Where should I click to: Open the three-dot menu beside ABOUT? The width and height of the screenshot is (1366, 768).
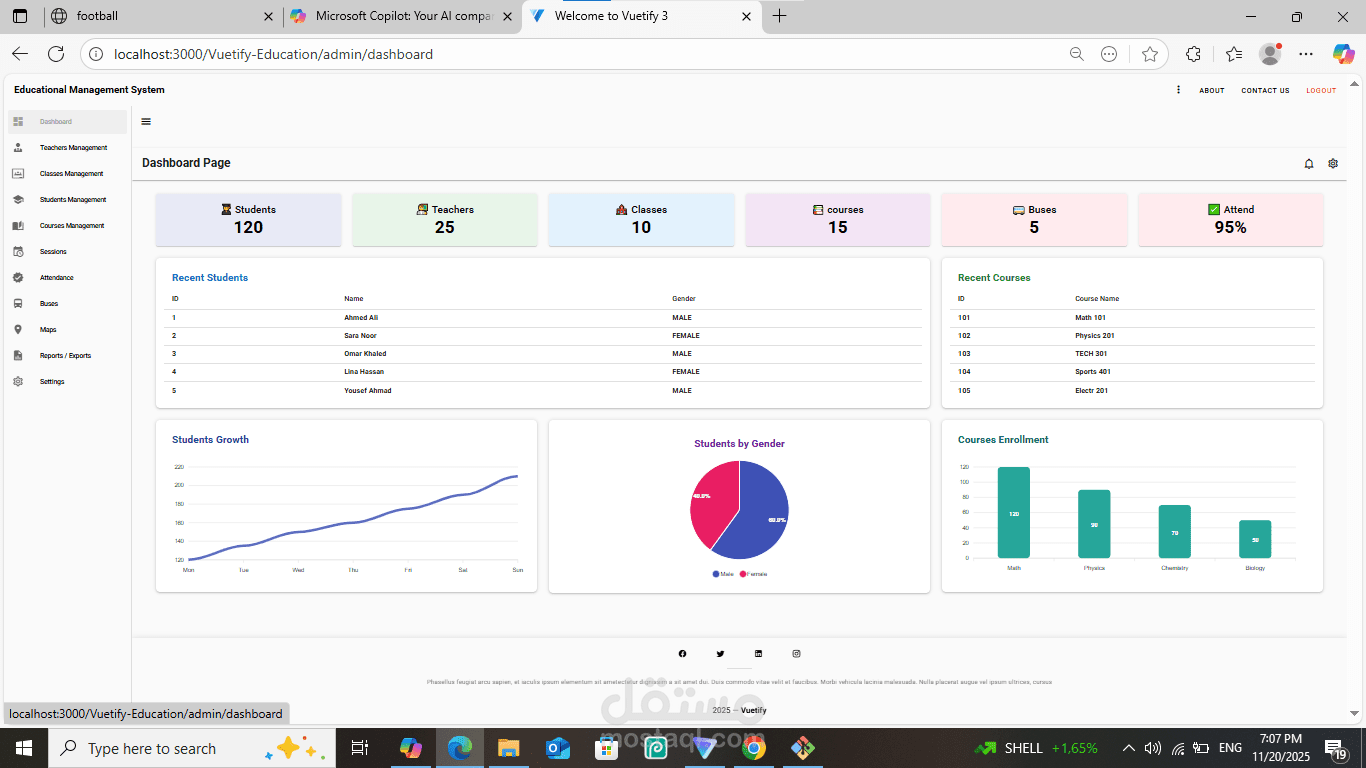[x=1178, y=90]
